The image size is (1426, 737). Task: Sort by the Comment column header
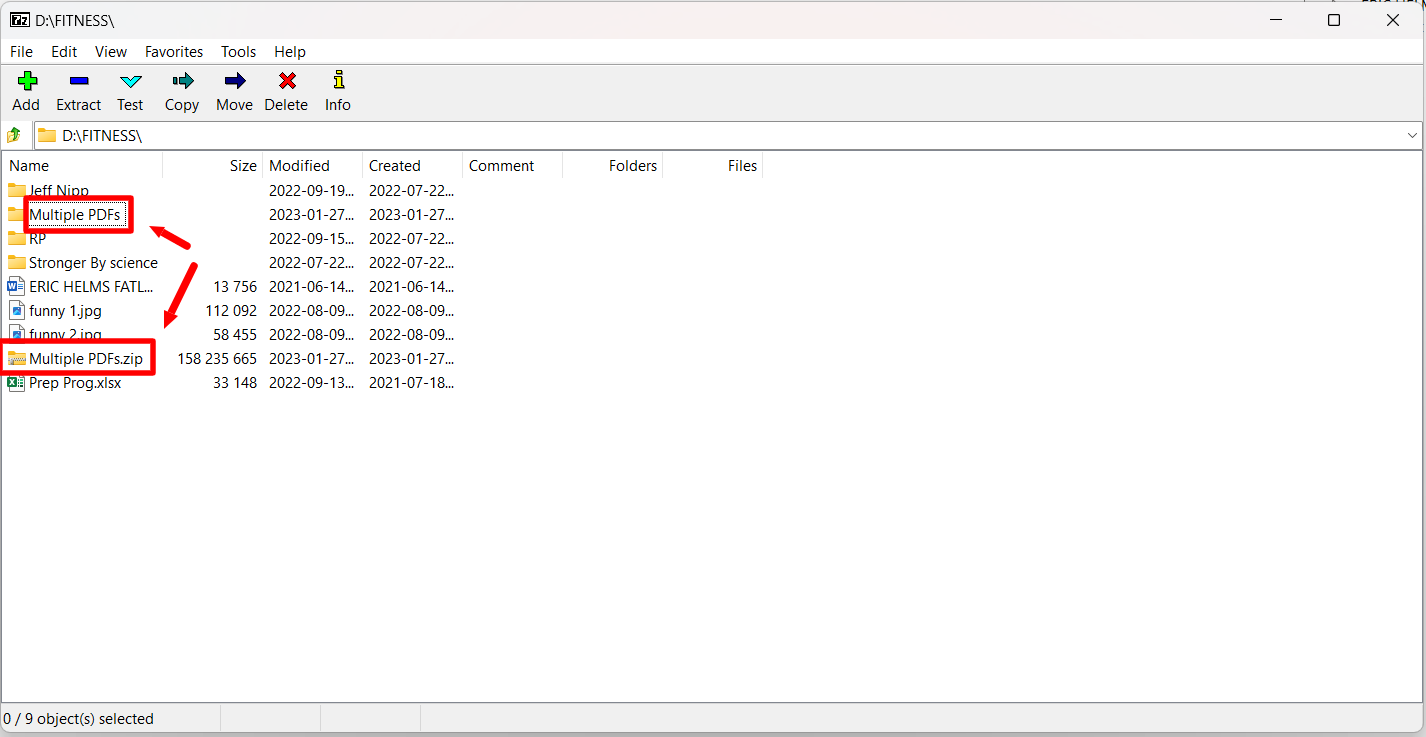(x=512, y=166)
